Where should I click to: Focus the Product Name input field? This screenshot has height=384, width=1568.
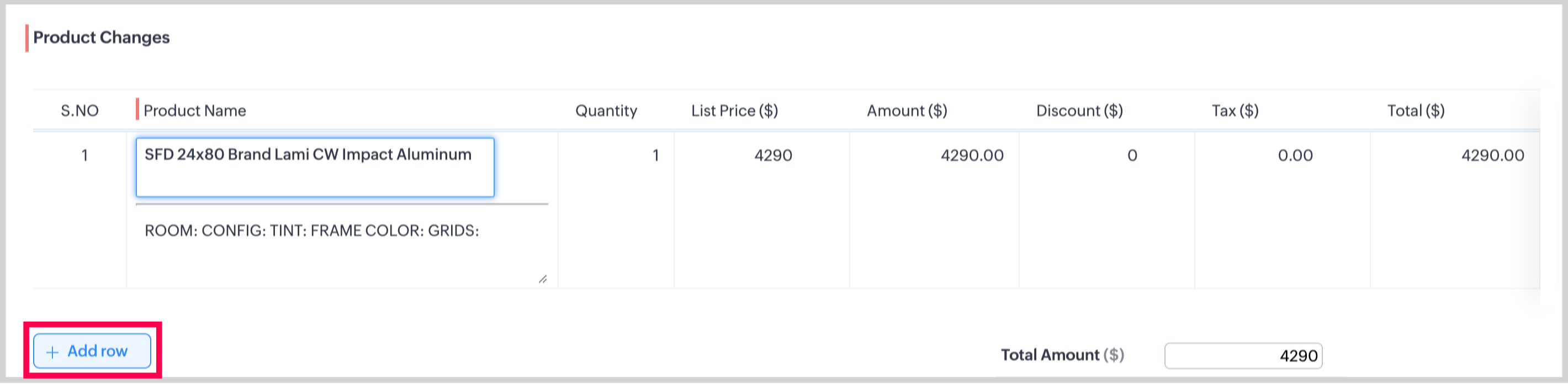[x=315, y=167]
